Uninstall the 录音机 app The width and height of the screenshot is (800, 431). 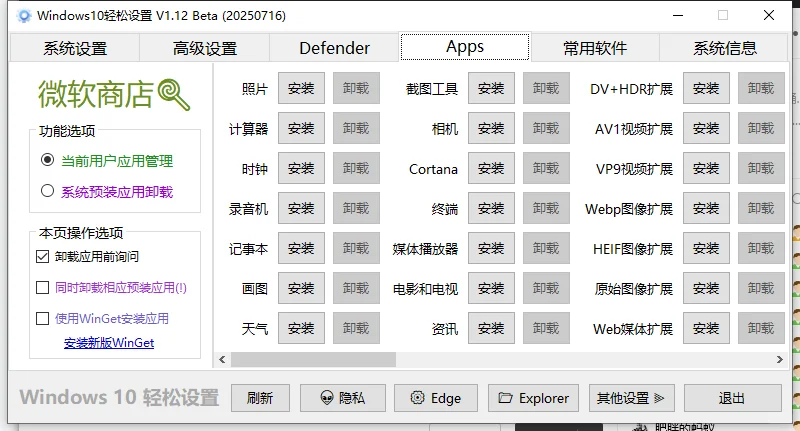coord(356,208)
